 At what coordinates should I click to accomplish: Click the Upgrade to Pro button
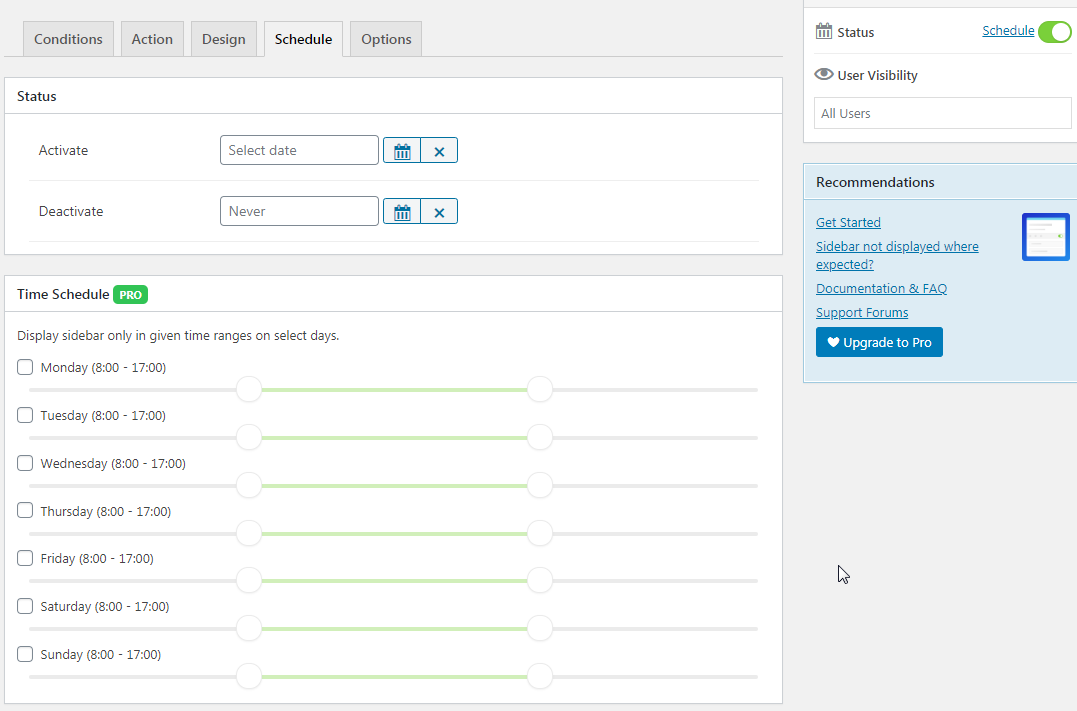click(x=879, y=343)
